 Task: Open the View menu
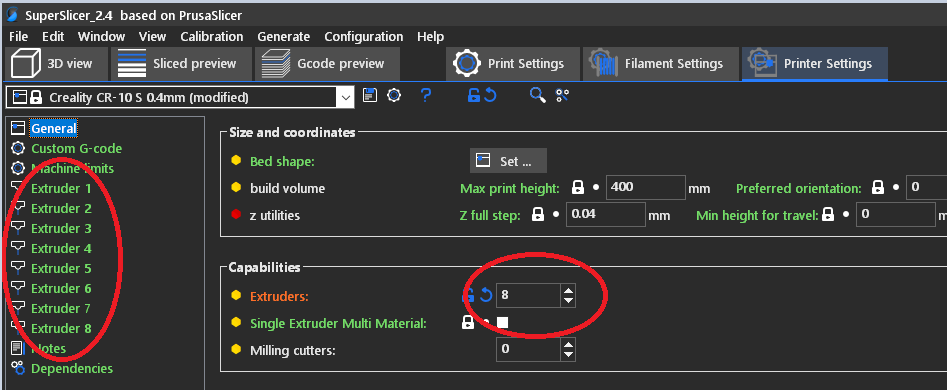[152, 37]
